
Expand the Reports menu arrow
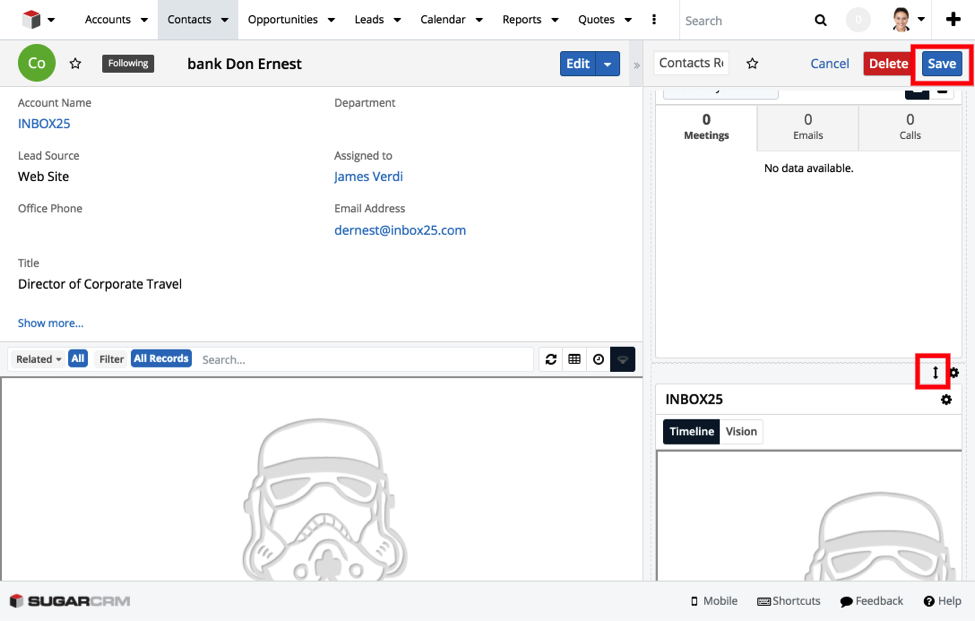point(555,20)
